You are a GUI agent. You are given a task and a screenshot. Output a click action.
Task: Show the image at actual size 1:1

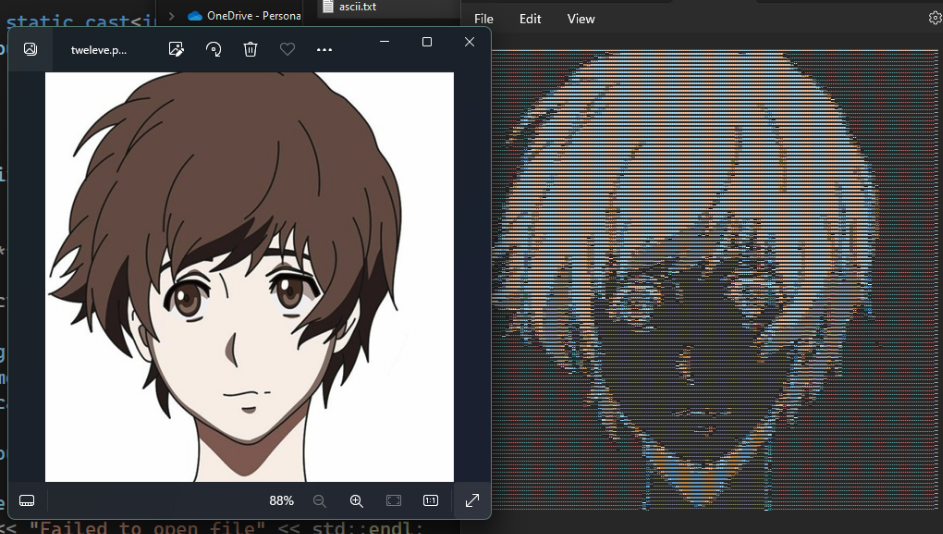tap(431, 500)
